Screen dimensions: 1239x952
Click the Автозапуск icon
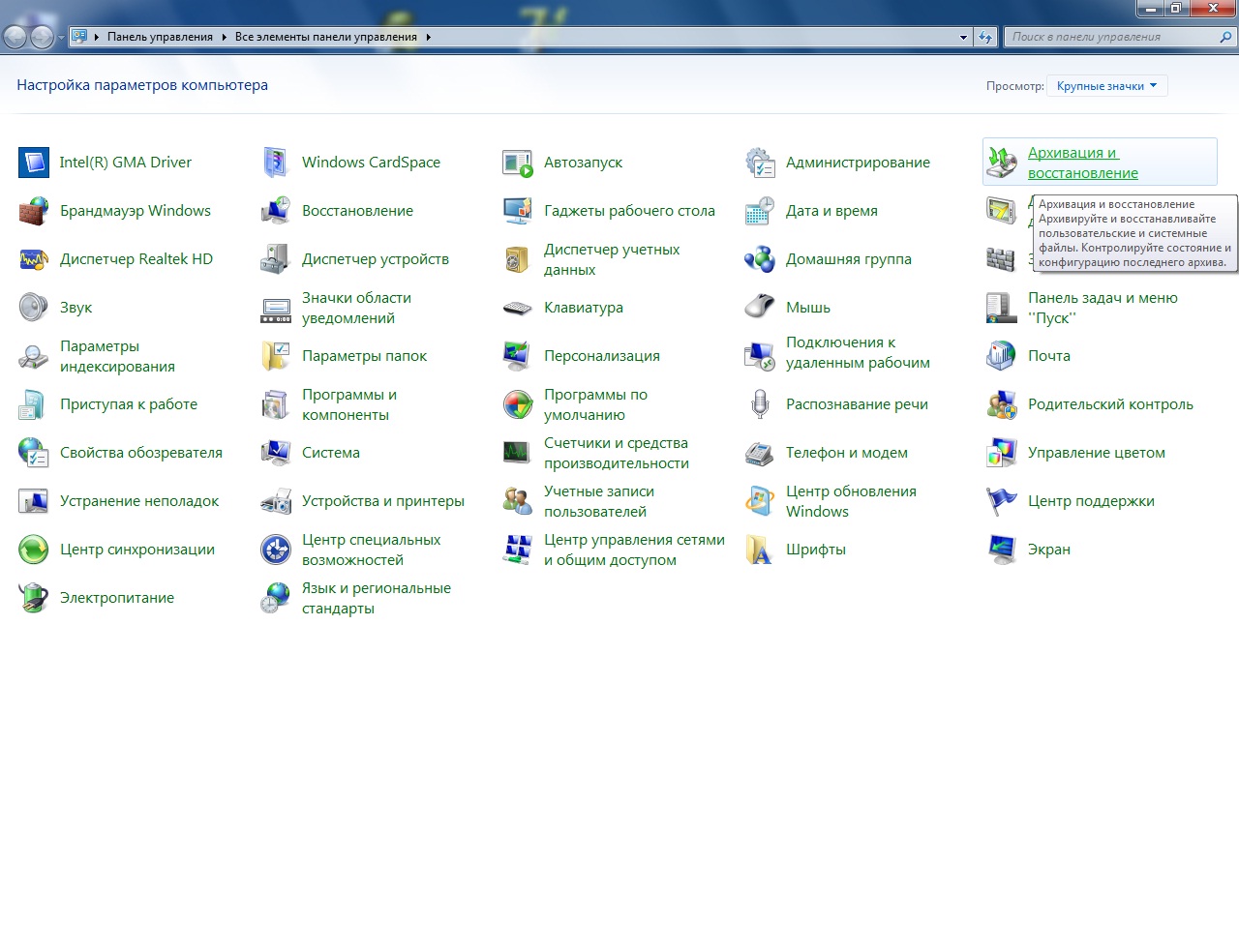[518, 163]
